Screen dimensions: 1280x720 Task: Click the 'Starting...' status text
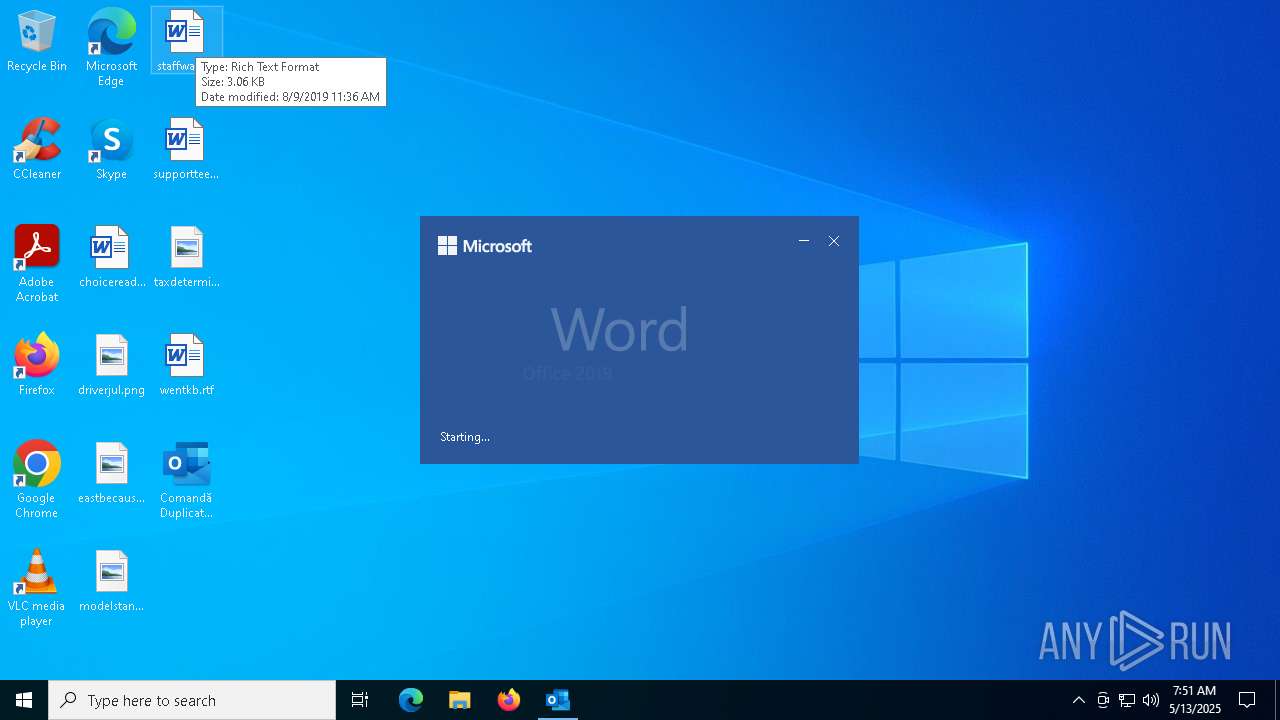point(465,437)
